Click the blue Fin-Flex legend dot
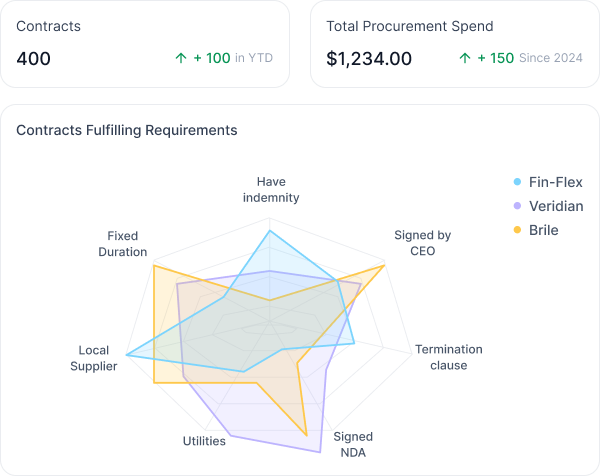This screenshot has height=476, width=600. pyautogui.click(x=517, y=182)
